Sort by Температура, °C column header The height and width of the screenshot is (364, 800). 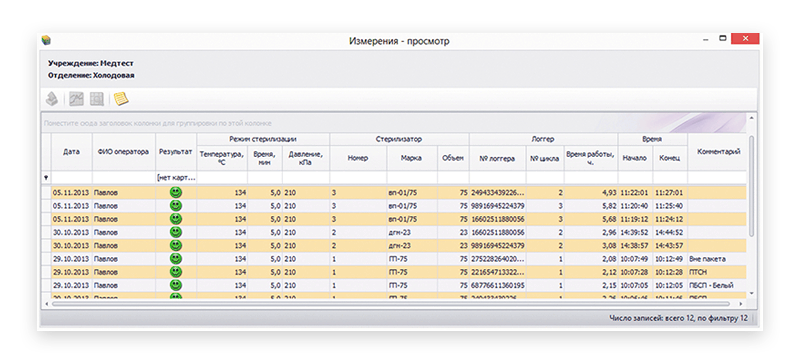pos(222,158)
